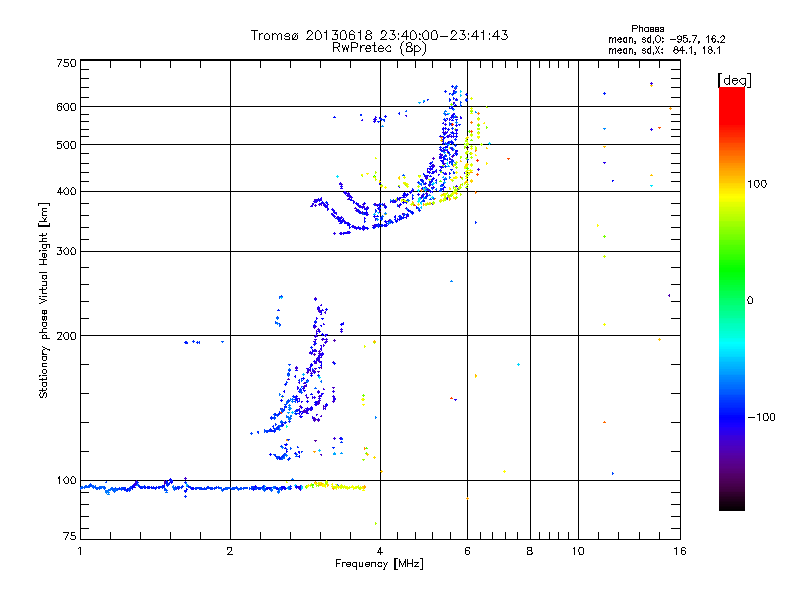Click the 'Frequency [MHz]' axis title
800x600 pixels.
(379, 564)
